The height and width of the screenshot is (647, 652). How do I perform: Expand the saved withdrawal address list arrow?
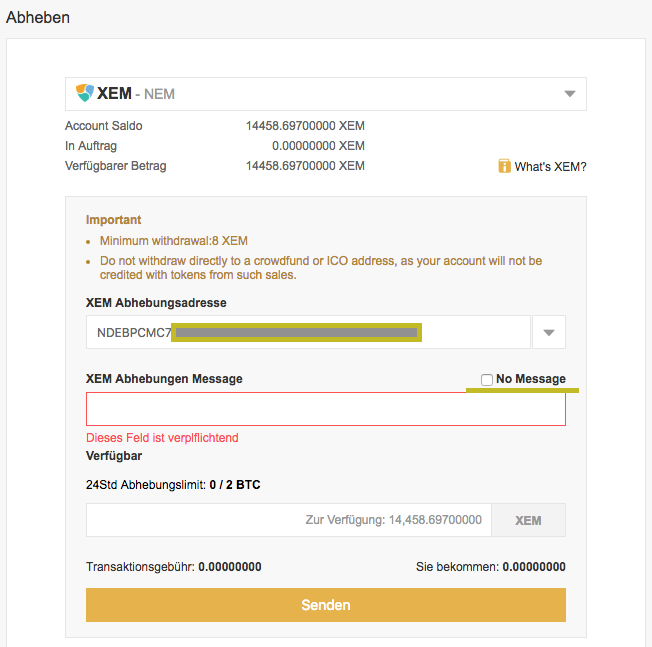click(548, 332)
